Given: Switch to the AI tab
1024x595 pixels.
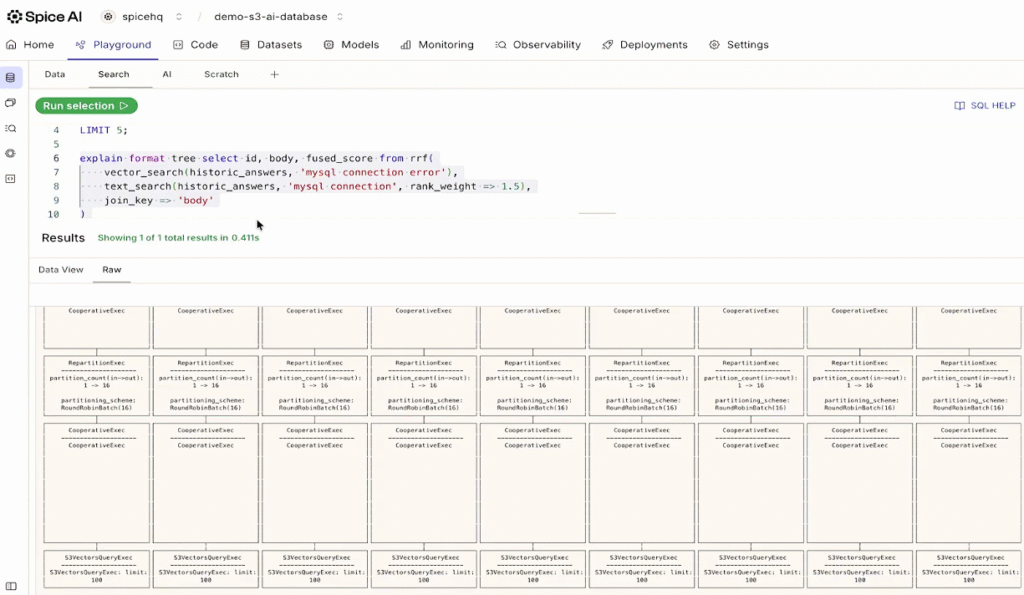Looking at the screenshot, I should click(167, 74).
